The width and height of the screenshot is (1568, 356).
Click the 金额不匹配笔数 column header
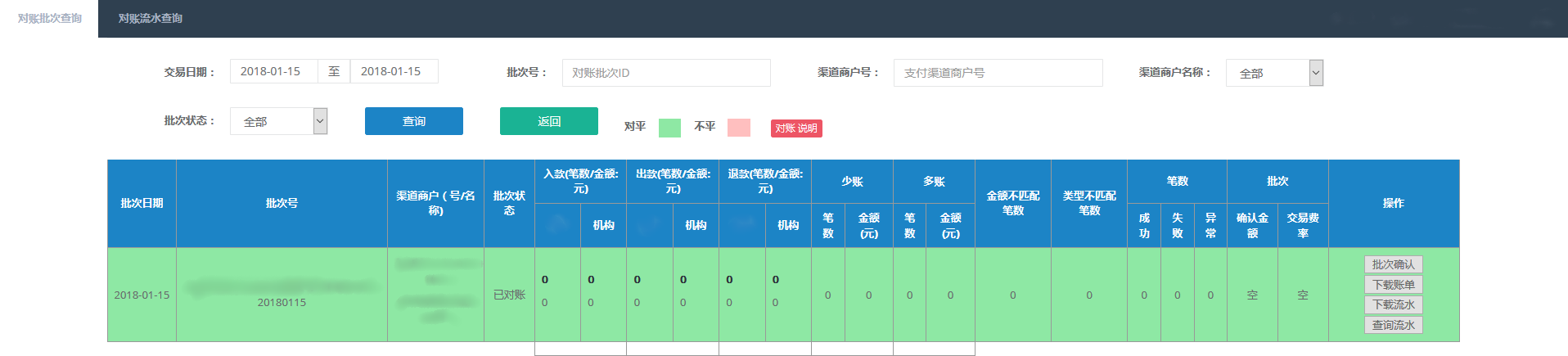point(1013,203)
